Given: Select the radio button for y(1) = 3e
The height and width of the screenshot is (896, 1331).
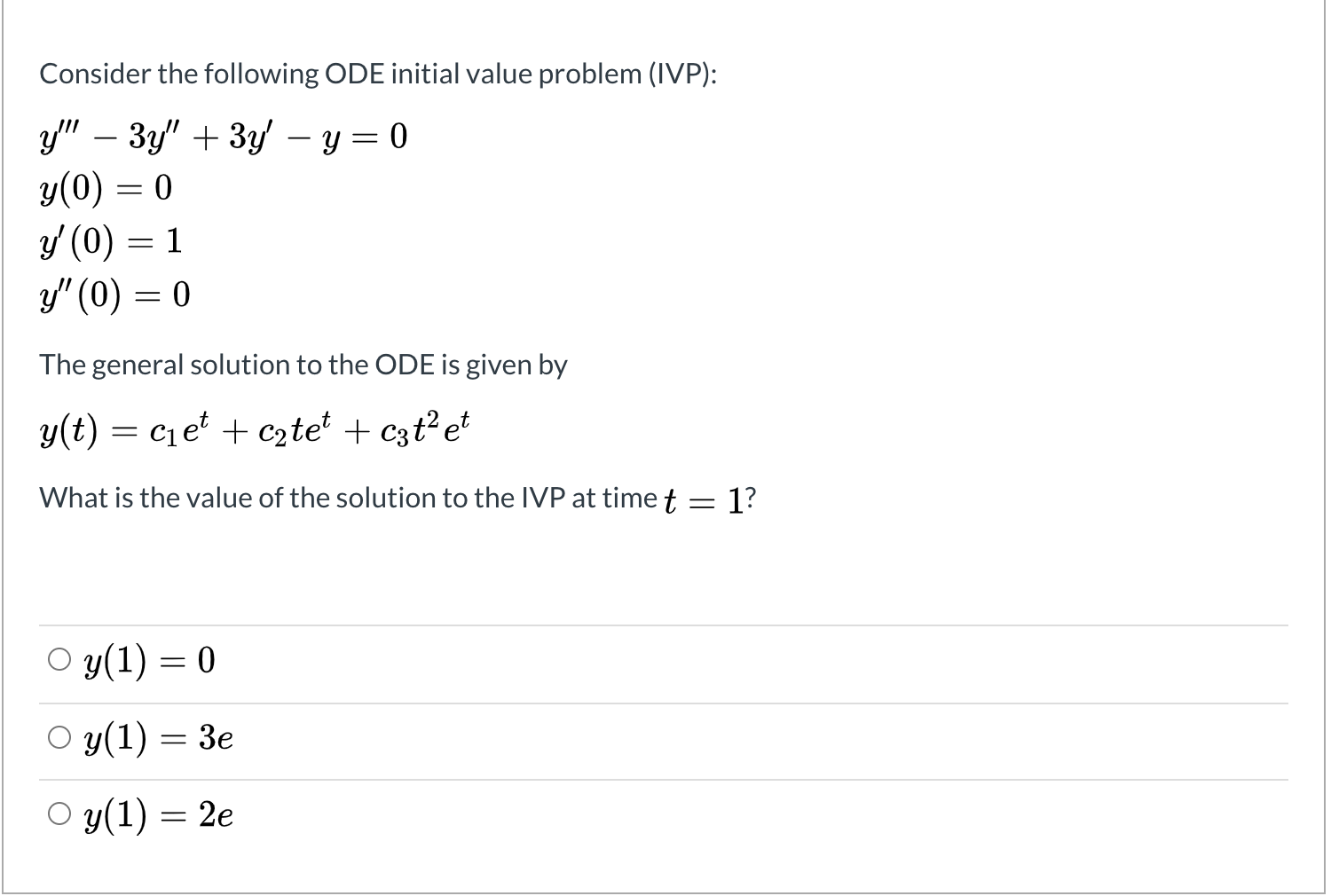Looking at the screenshot, I should point(59,737).
